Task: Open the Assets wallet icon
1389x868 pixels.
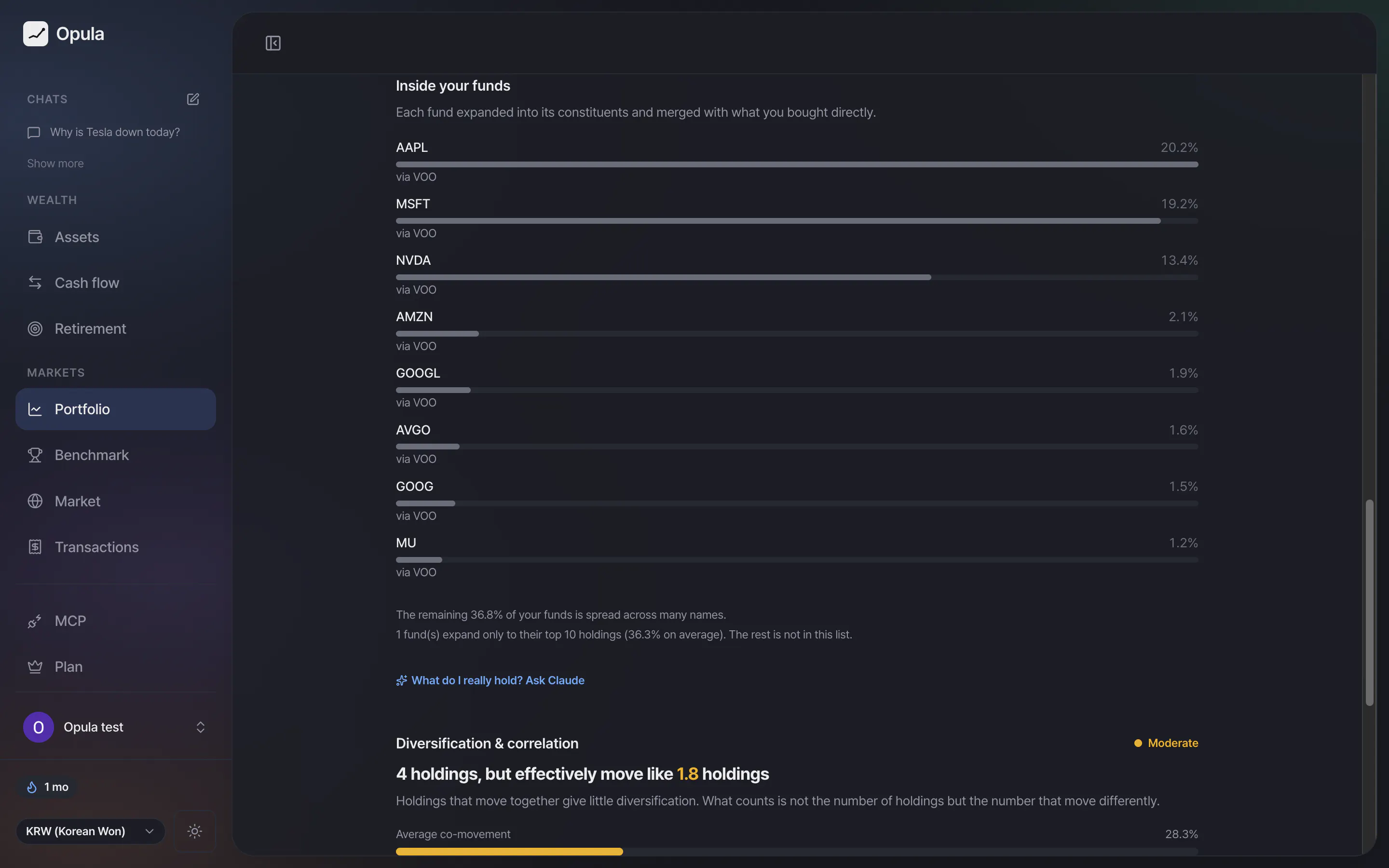Action: point(35,236)
